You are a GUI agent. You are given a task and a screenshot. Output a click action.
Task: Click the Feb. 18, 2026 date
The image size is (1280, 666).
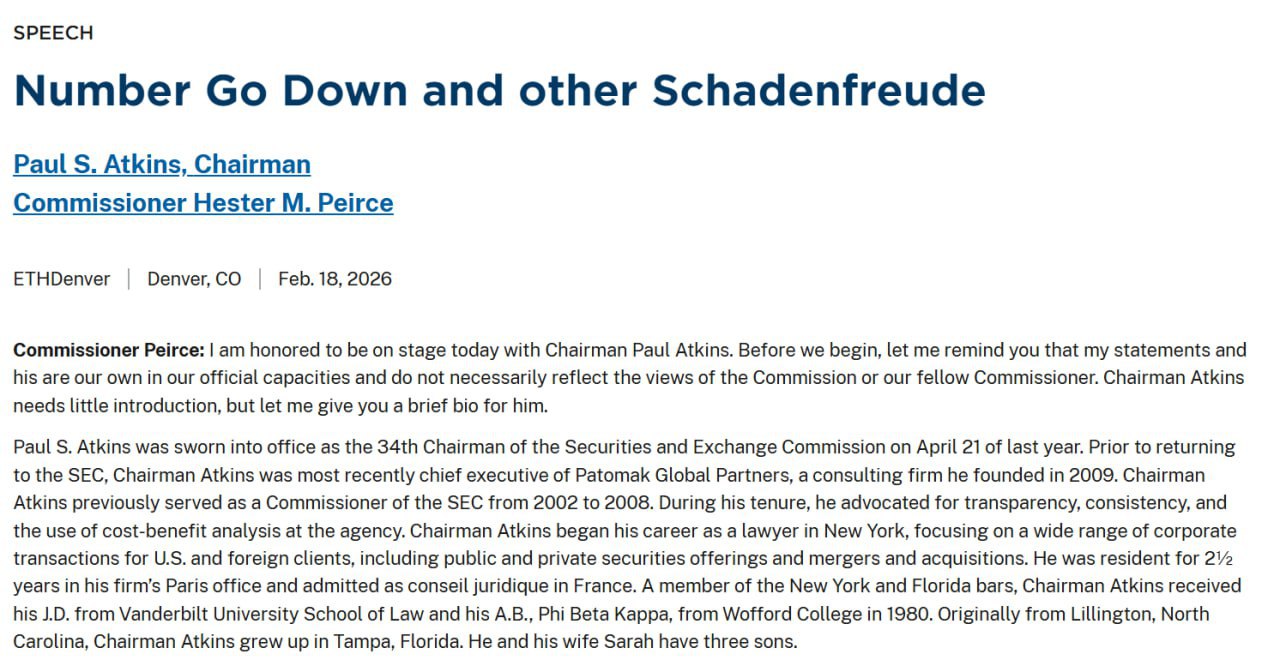[335, 279]
